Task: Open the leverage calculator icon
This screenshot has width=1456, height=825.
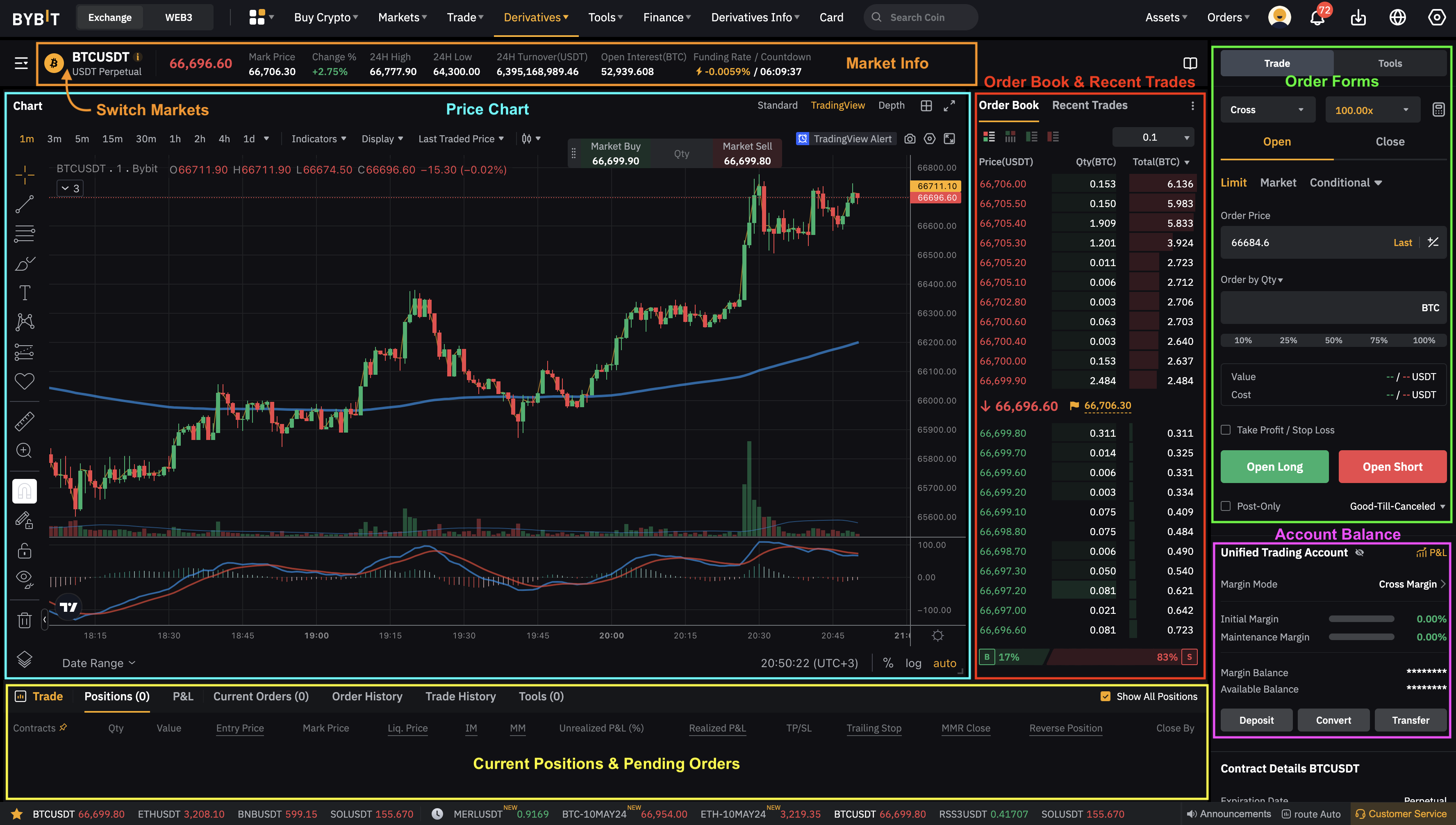Action: pos(1439,109)
